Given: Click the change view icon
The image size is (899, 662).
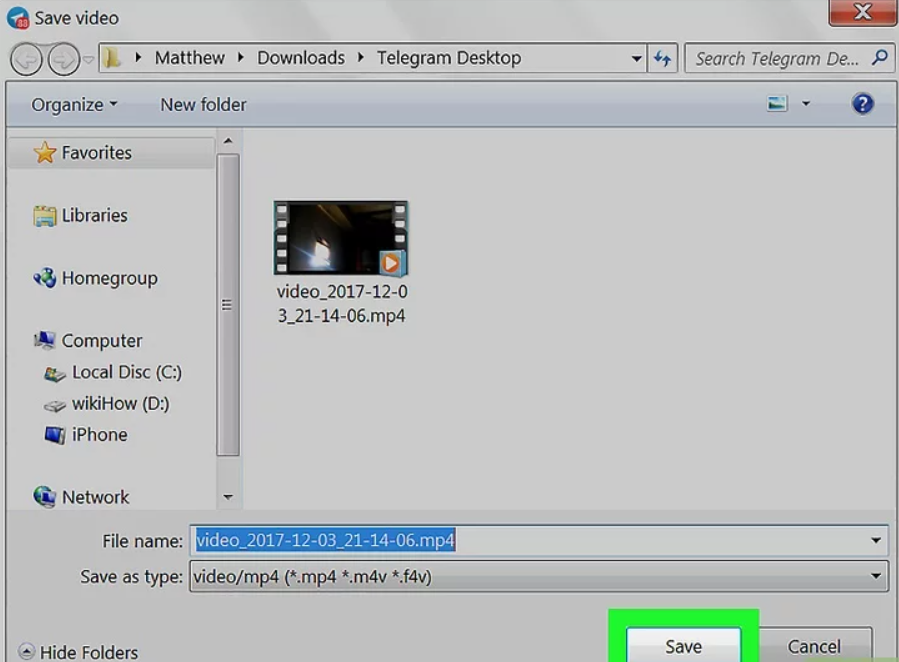Looking at the screenshot, I should pos(777,104).
